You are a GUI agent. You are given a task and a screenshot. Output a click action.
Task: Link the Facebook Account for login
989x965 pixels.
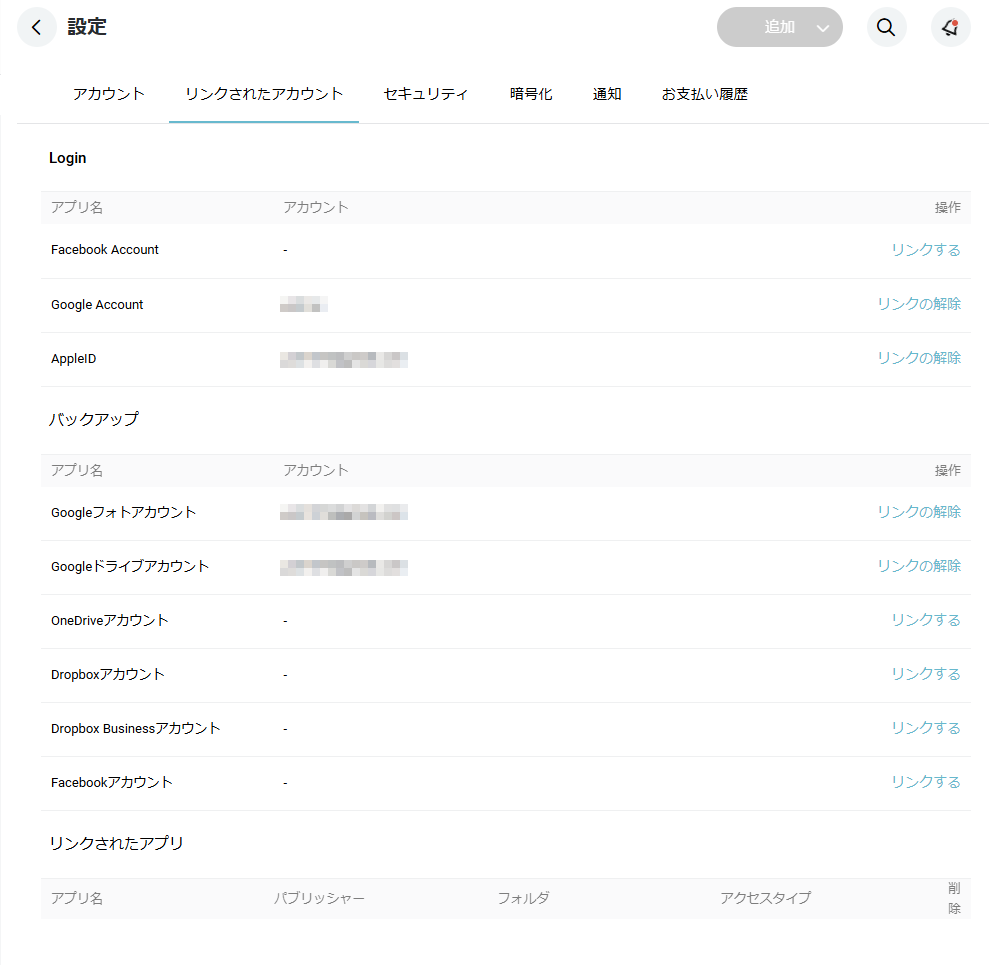(x=925, y=250)
